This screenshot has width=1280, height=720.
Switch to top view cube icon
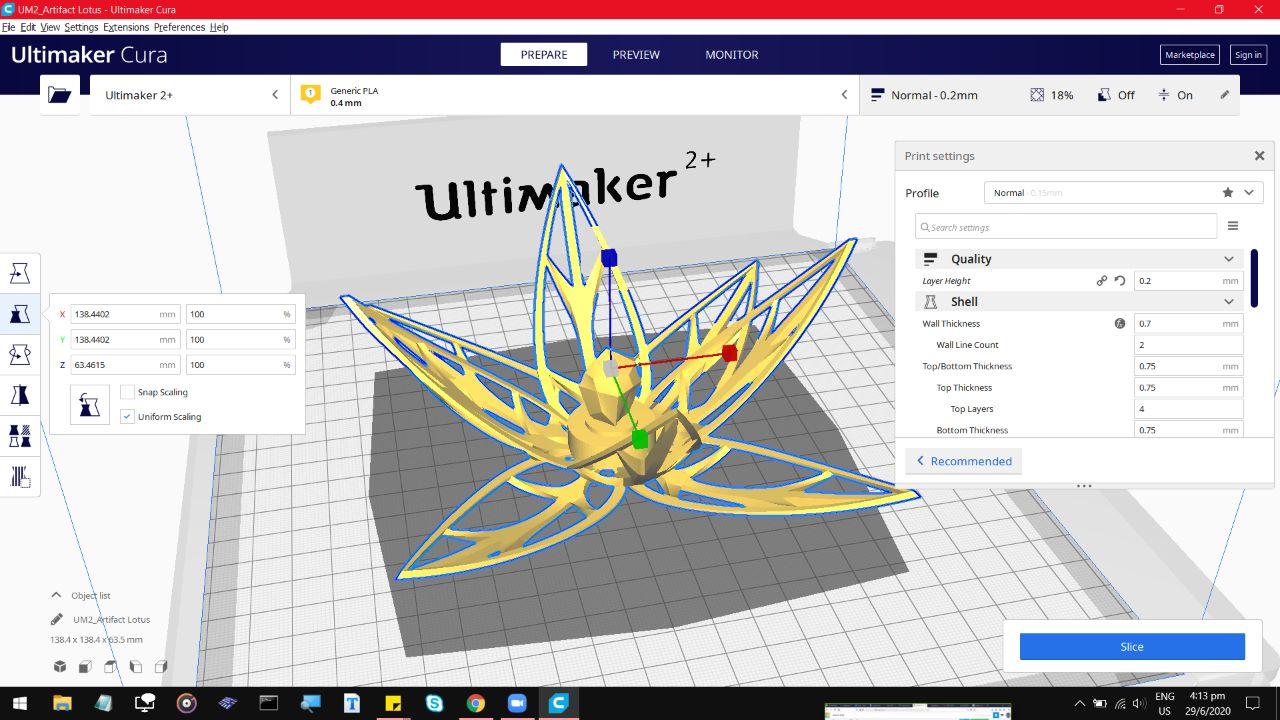tap(110, 667)
